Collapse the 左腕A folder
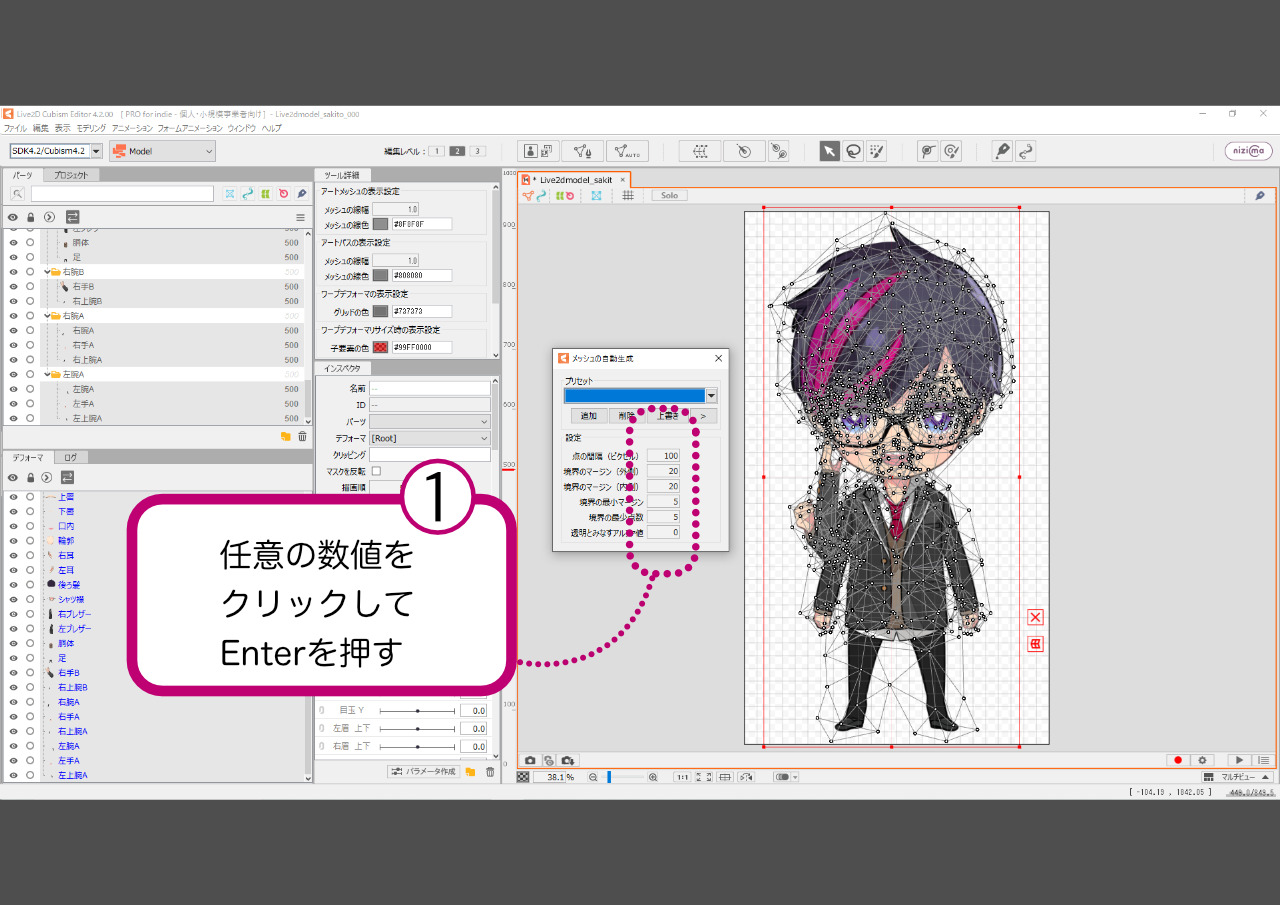1280x905 pixels. 46,374
